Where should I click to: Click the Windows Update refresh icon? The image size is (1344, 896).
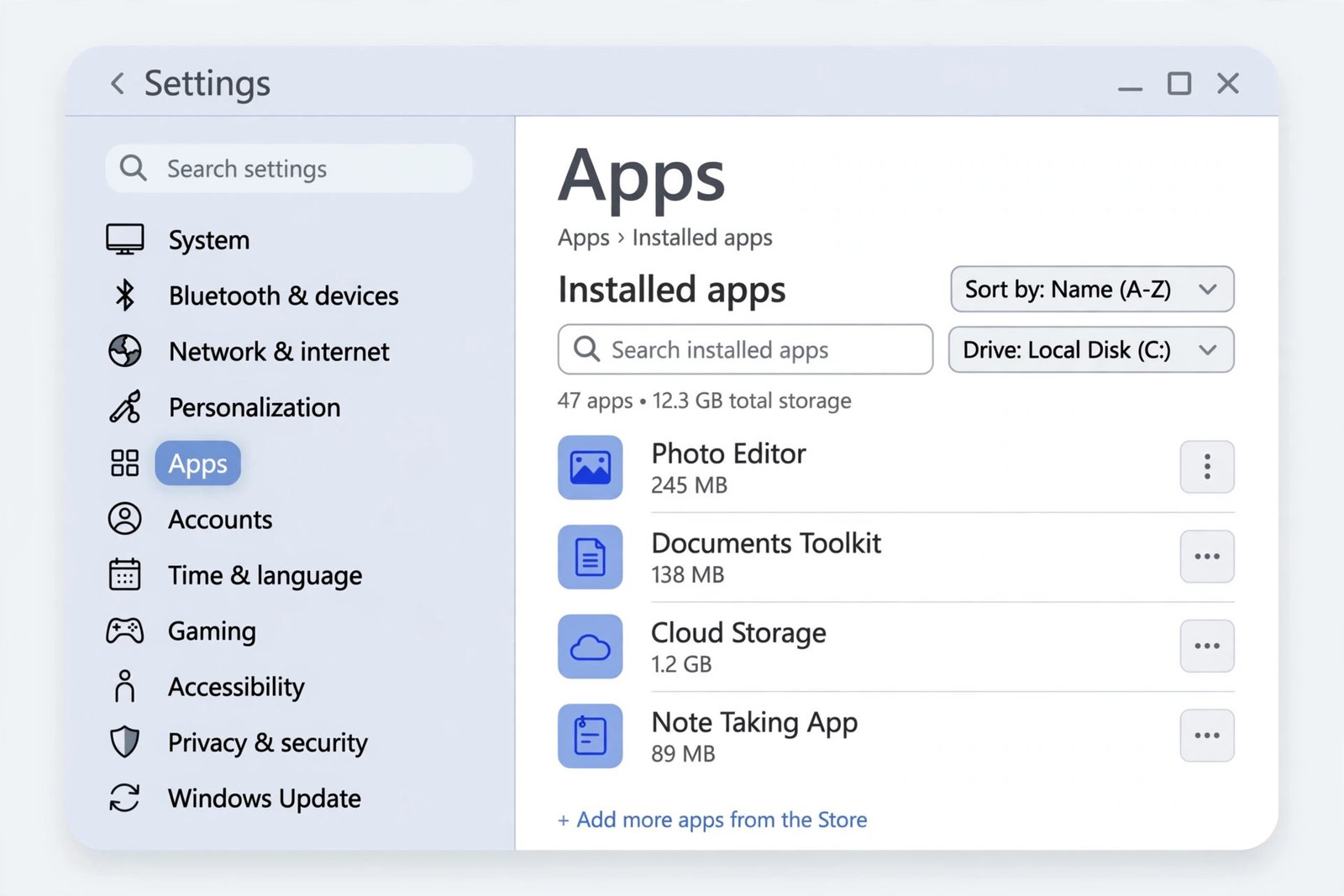pos(125,798)
